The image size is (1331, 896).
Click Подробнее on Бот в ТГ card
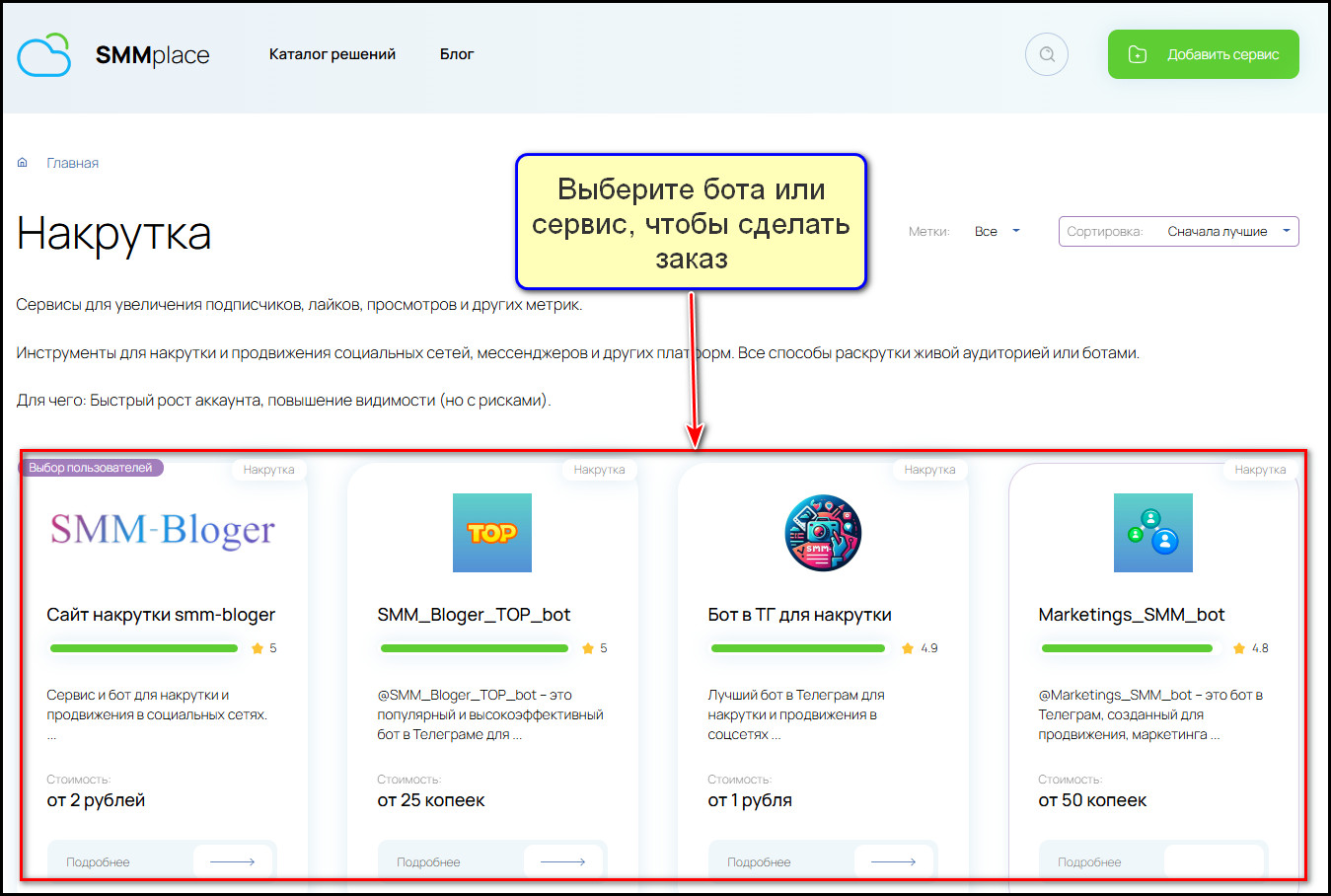pyautogui.click(x=759, y=861)
